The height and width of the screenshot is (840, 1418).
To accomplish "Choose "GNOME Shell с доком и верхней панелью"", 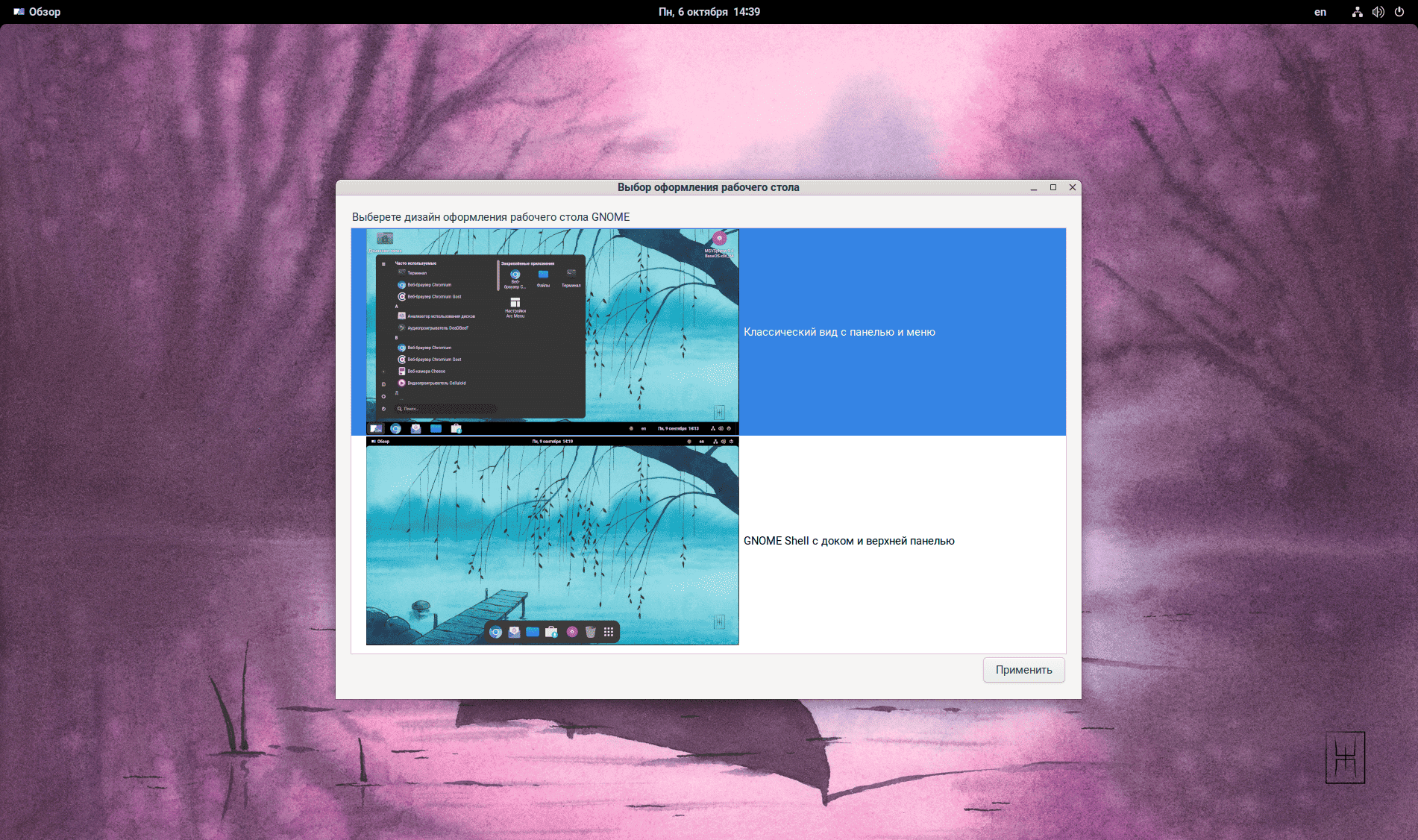I will pyautogui.click(x=849, y=541).
